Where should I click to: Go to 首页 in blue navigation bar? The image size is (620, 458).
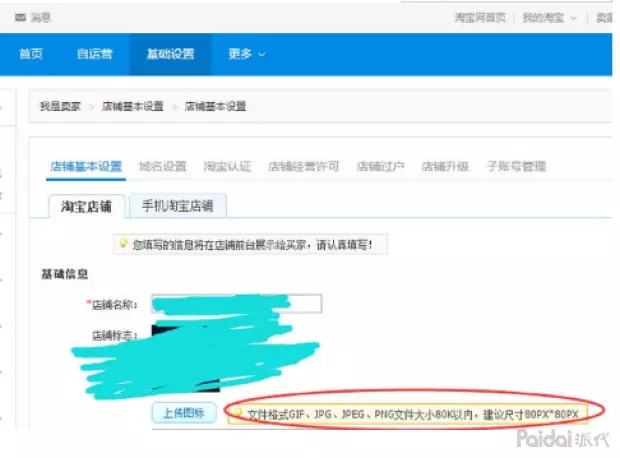tap(31, 54)
